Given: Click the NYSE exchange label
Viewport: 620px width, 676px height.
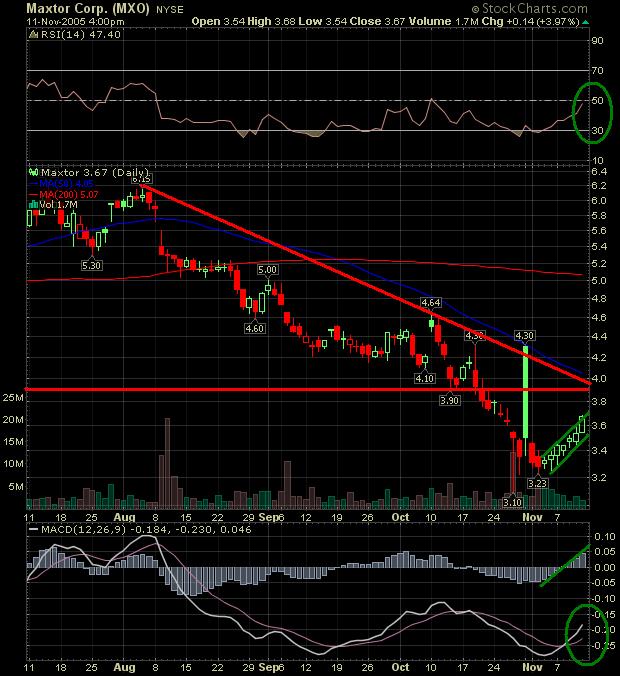Looking at the screenshot, I should (170, 9).
